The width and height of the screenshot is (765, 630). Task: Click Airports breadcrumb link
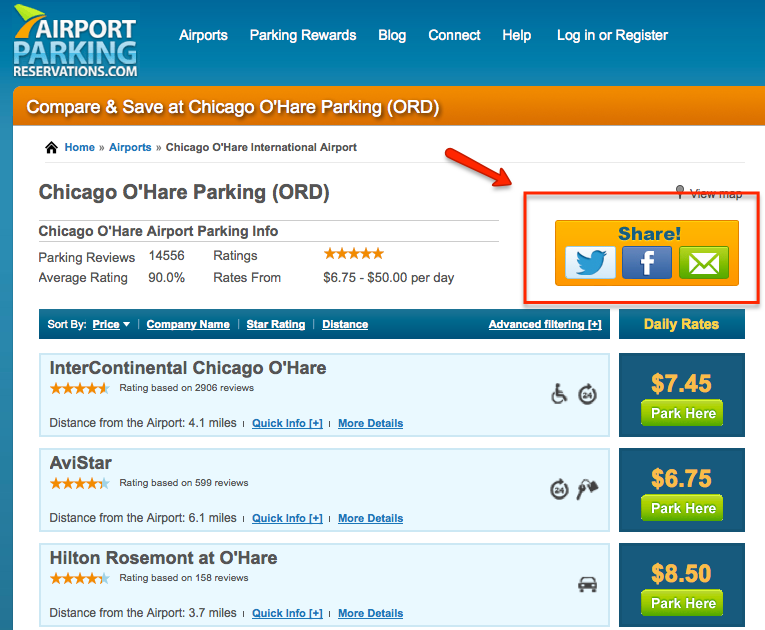[x=130, y=147]
